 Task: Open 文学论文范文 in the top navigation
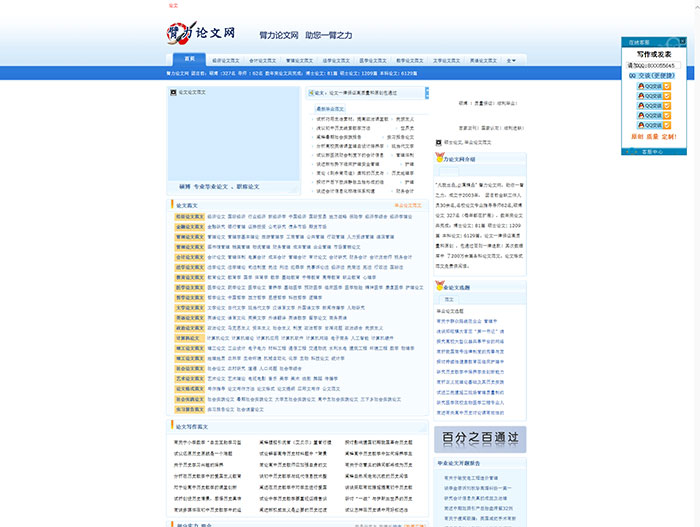(x=446, y=61)
